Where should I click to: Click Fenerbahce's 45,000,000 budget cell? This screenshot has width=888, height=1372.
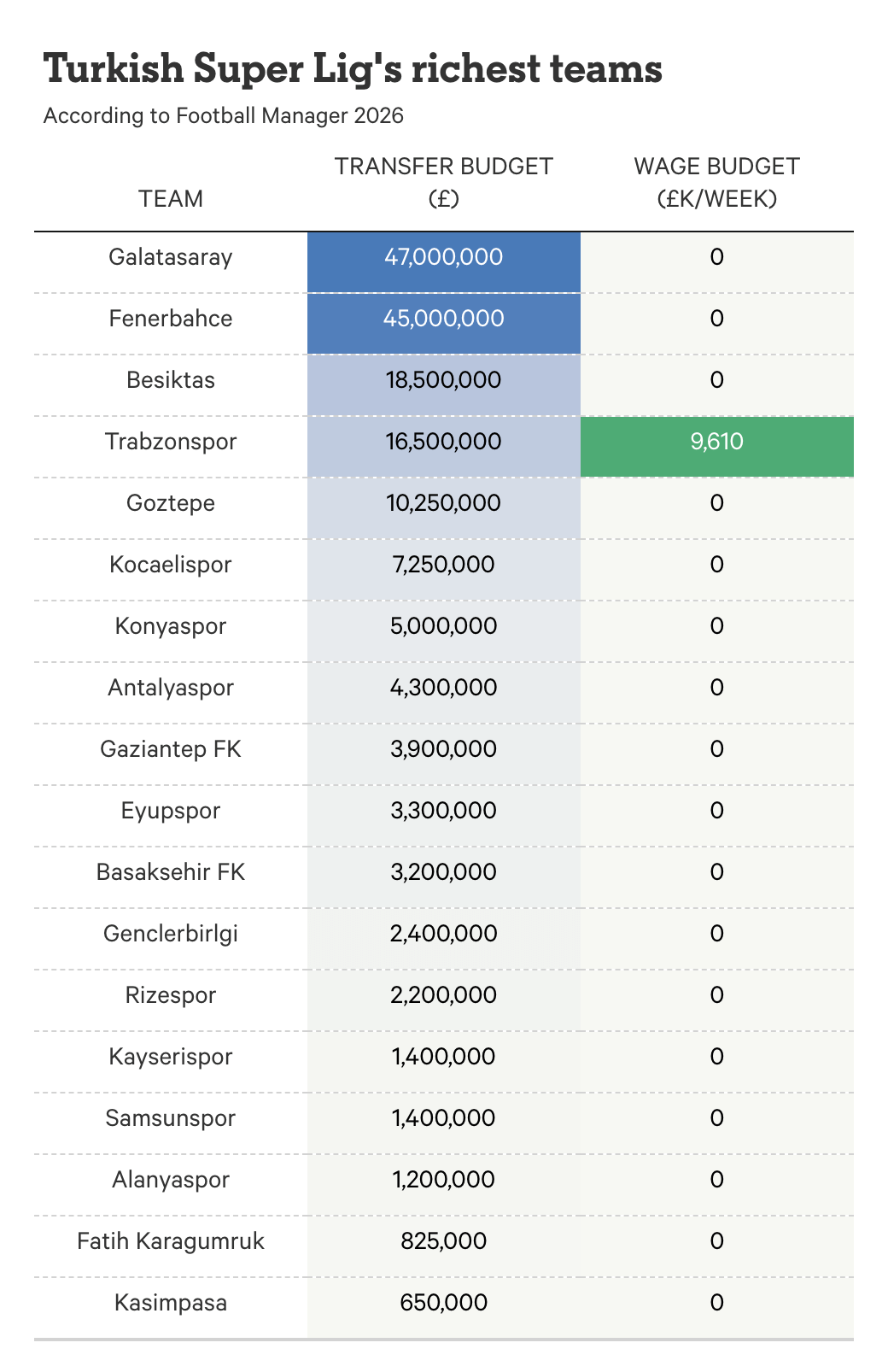point(443,319)
